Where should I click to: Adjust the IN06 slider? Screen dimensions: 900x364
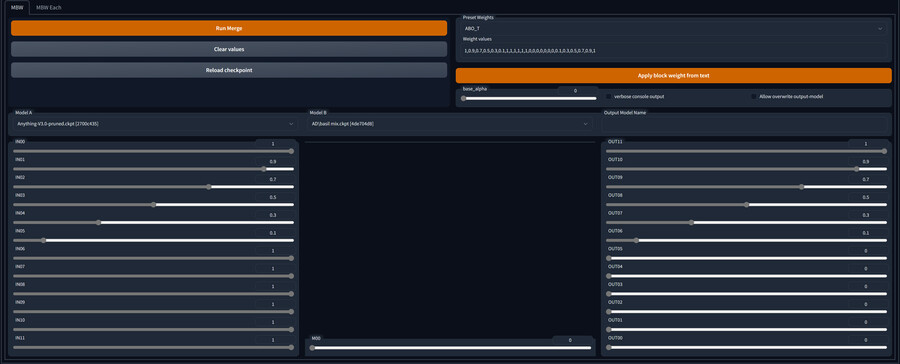coord(154,258)
